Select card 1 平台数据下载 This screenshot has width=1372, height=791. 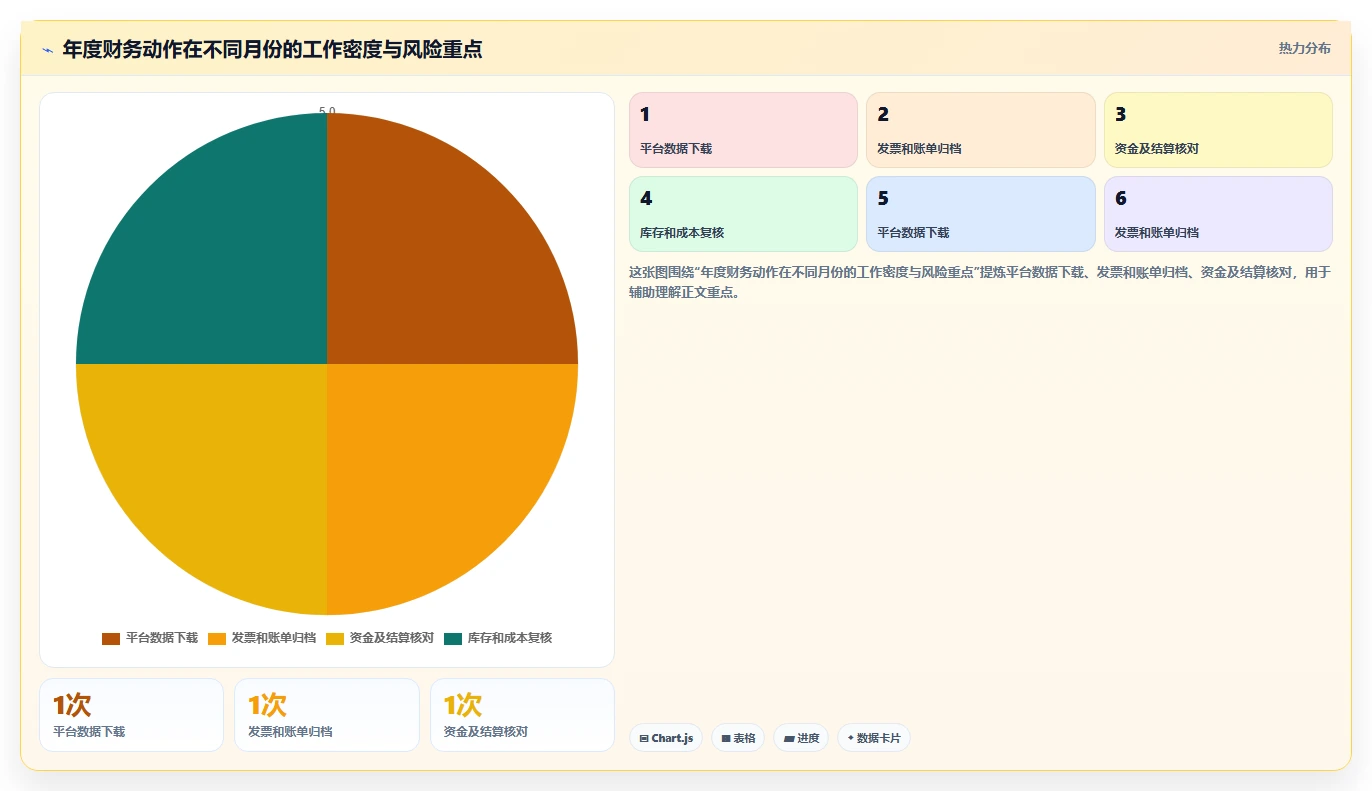[743, 130]
